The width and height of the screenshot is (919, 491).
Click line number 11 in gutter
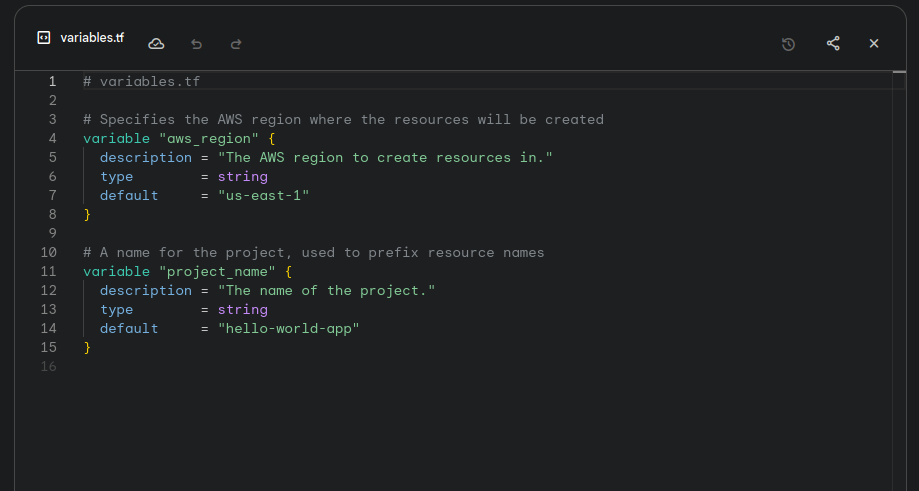pos(49,271)
